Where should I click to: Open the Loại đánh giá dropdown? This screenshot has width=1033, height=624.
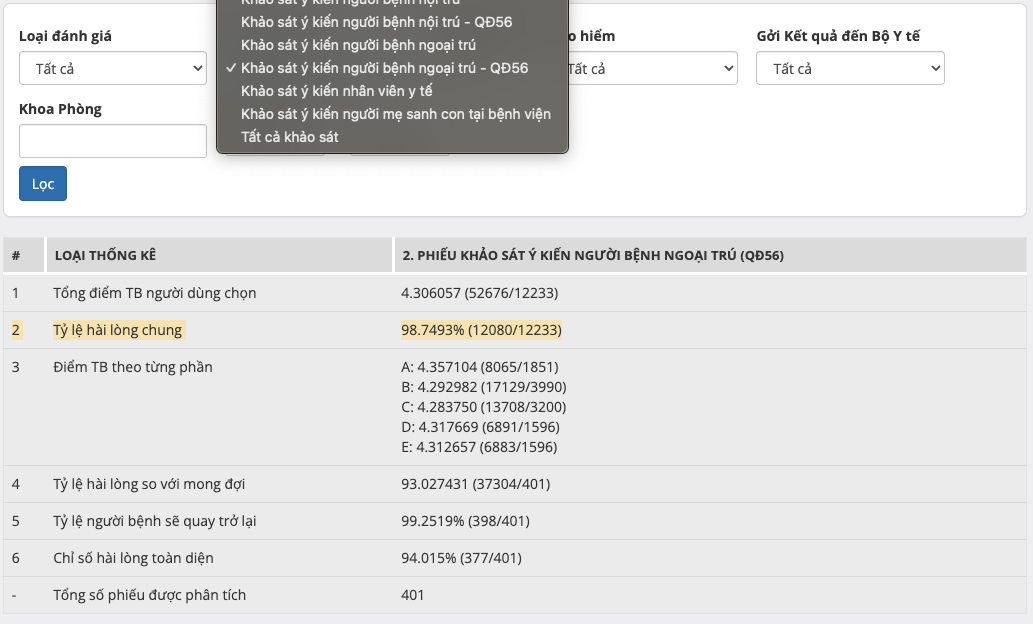point(112,69)
